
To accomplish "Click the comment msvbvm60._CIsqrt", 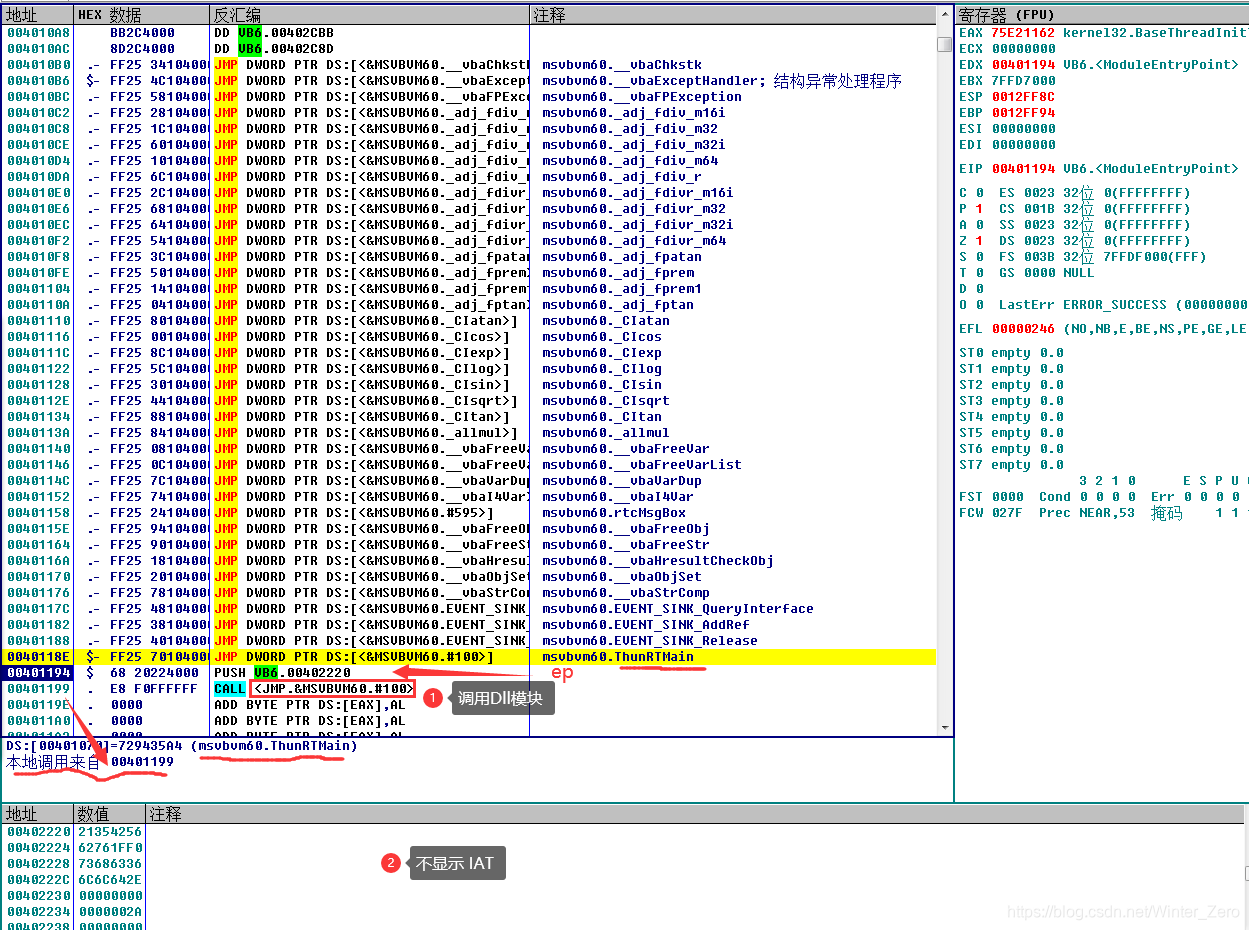I will pos(606,401).
